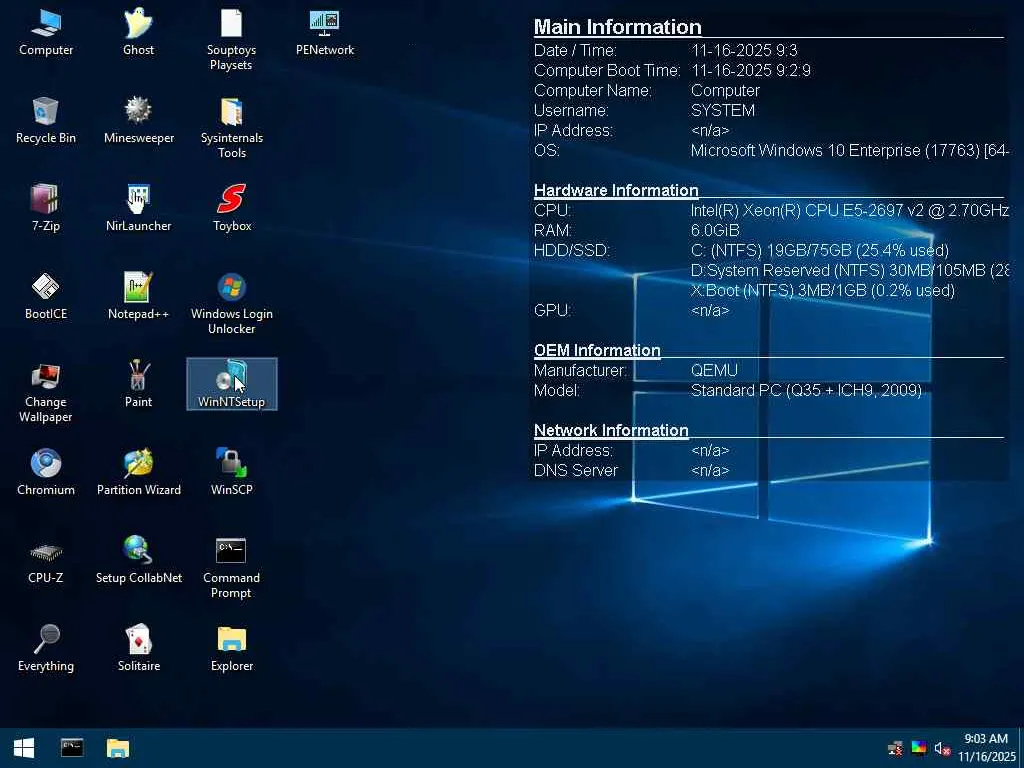Click the Username value SYSTEM

coord(723,110)
